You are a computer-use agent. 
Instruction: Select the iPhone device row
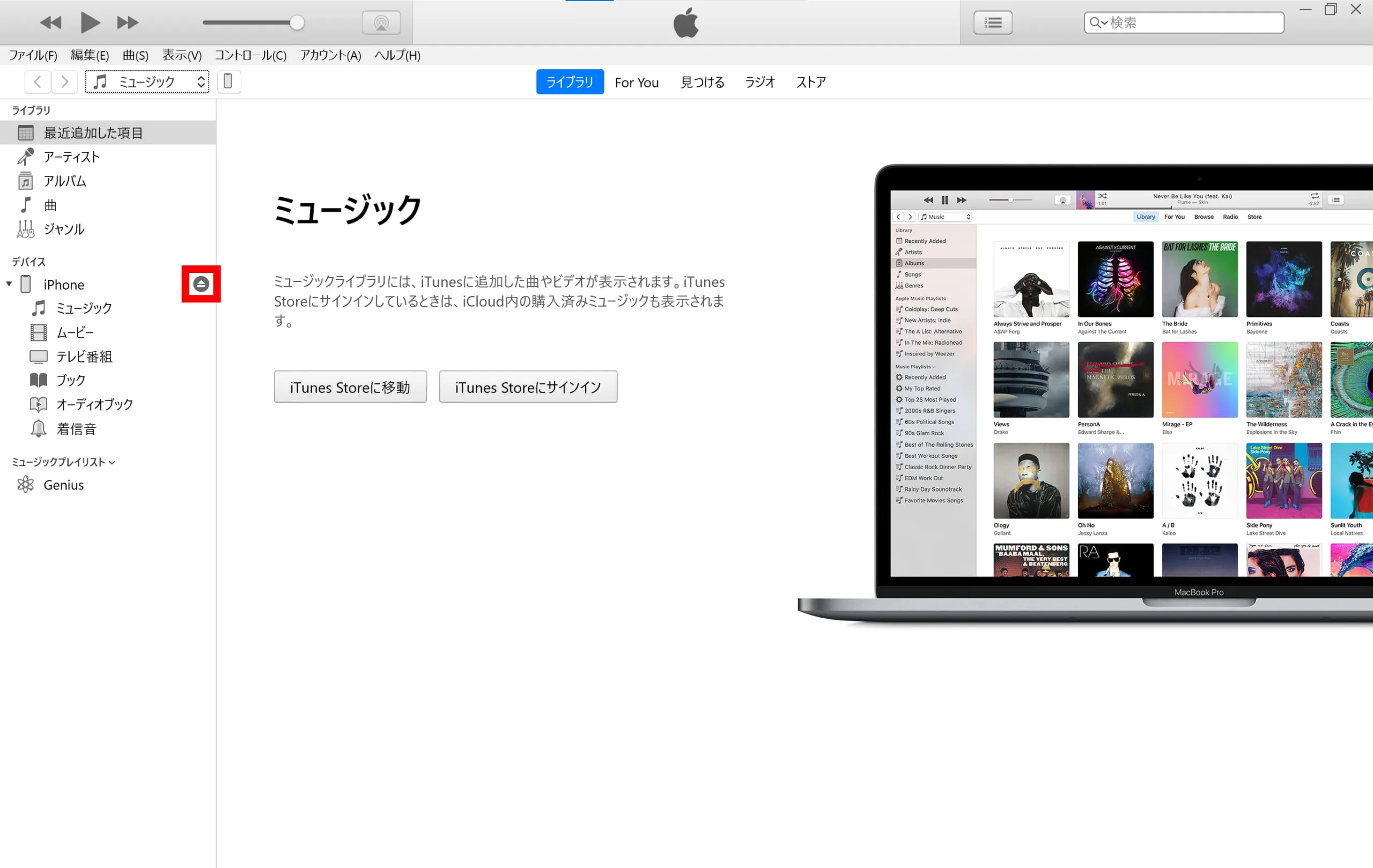coord(108,284)
